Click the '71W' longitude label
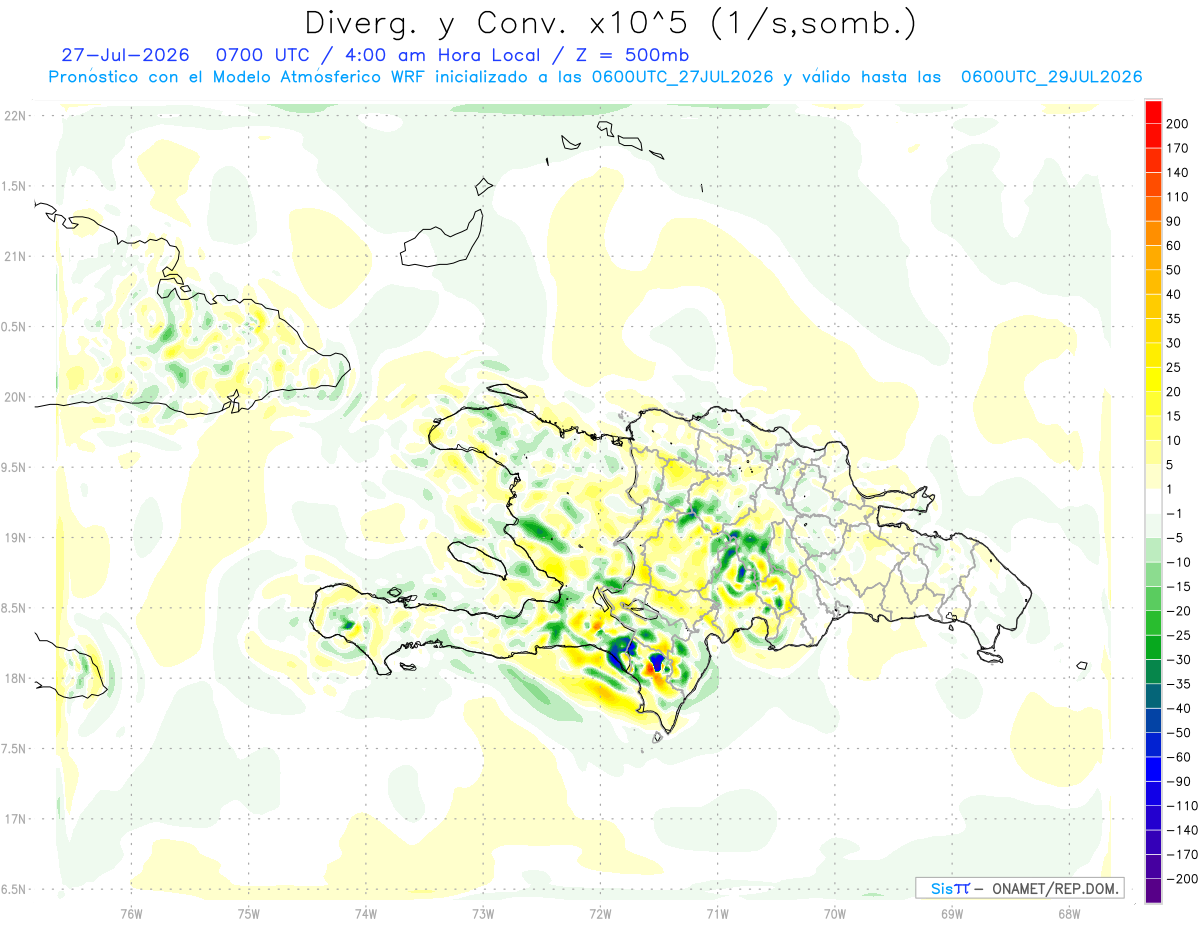The width and height of the screenshot is (1200, 927). click(717, 912)
